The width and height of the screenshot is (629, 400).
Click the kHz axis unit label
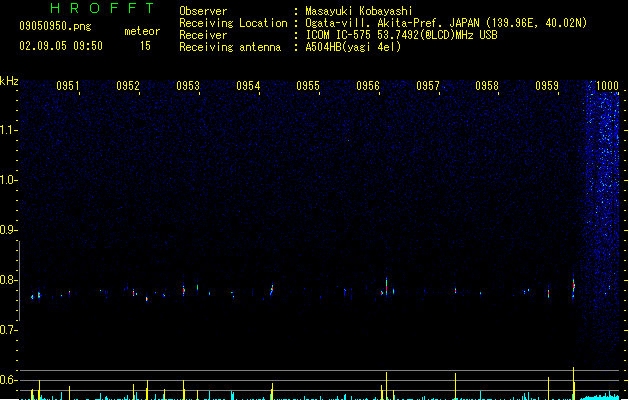click(9, 81)
